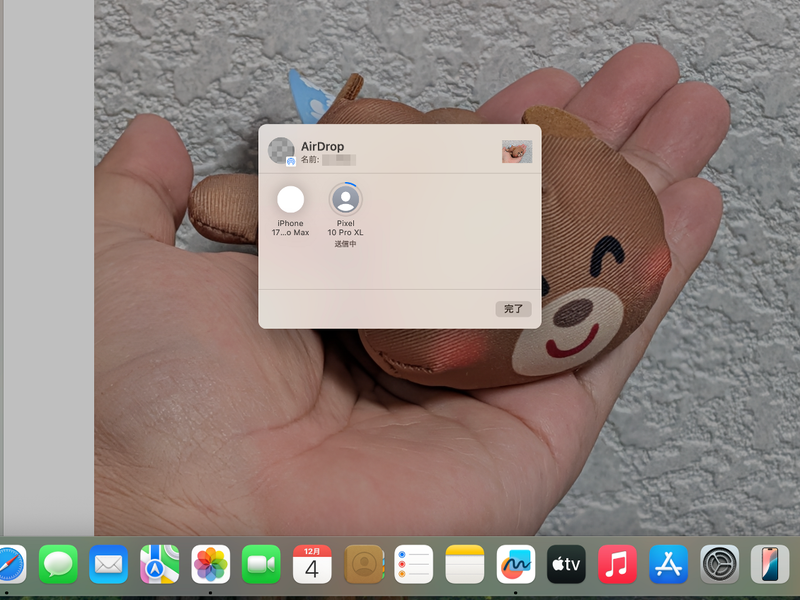Open Settings from the Dock

pos(718,565)
